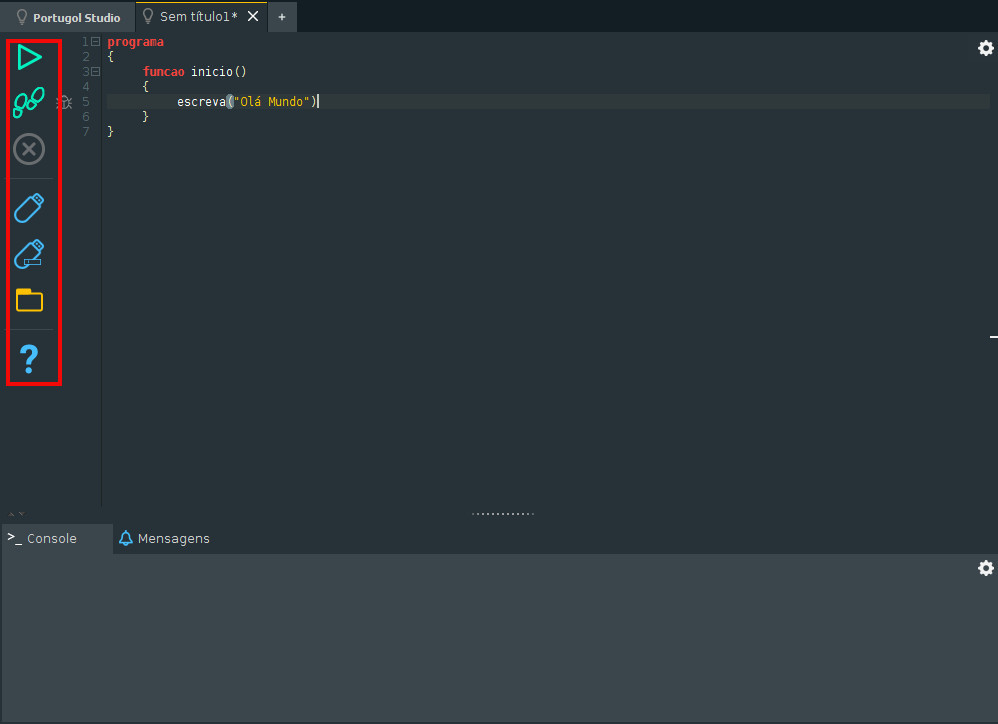Click line number 2 in the gutter
Image resolution: width=998 pixels, height=724 pixels.
point(86,57)
